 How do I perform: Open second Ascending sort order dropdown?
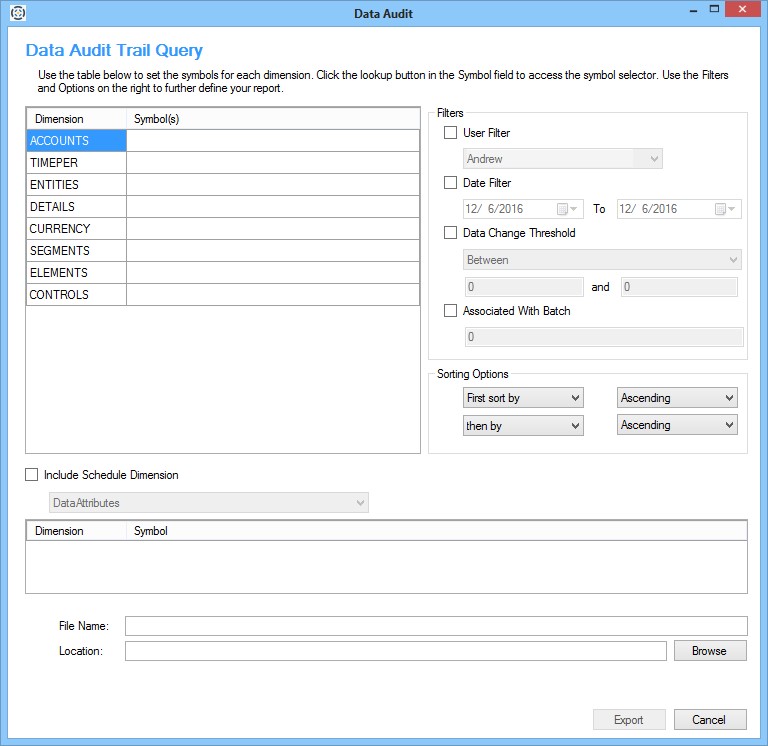pos(677,425)
